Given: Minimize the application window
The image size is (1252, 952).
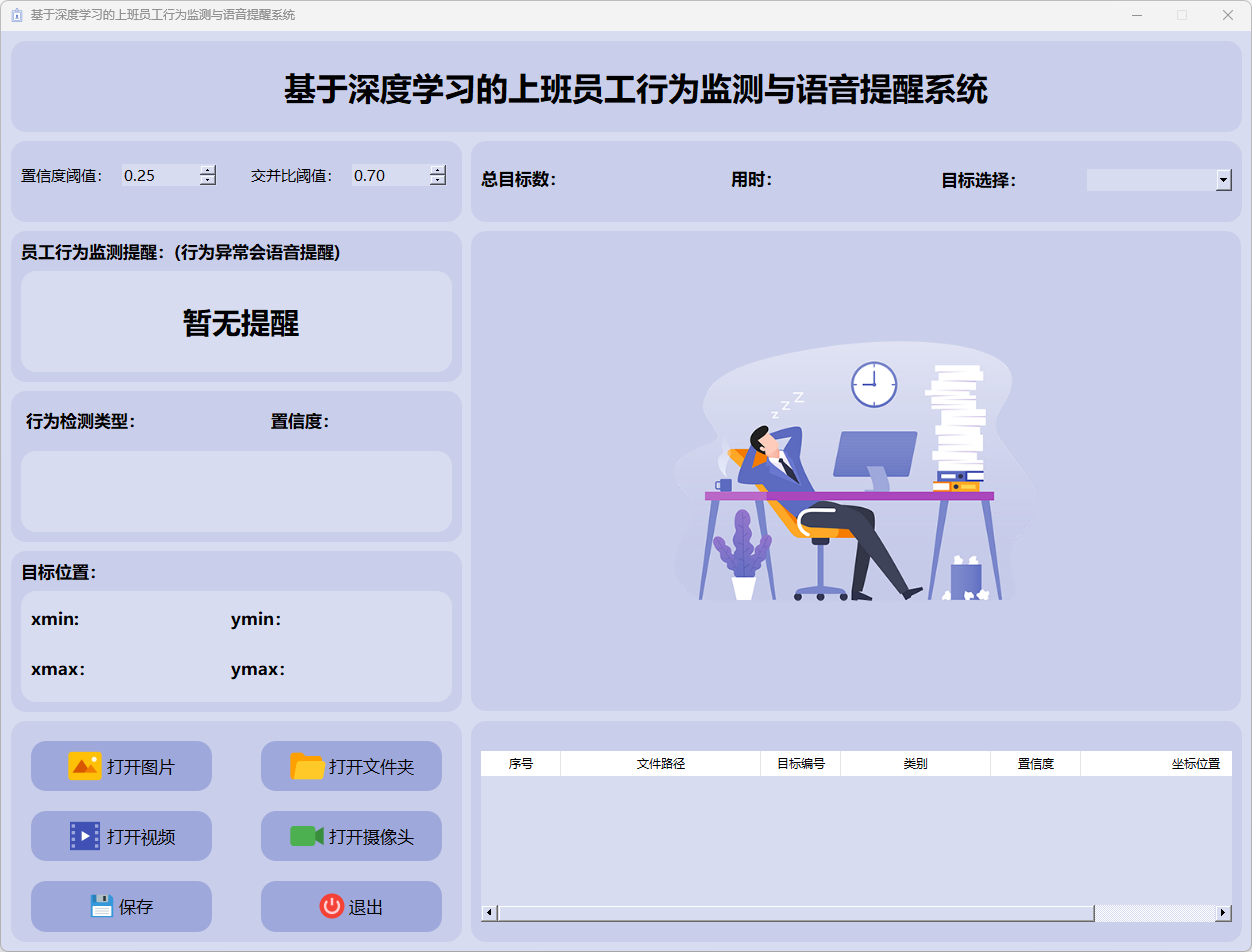Looking at the screenshot, I should point(1136,15).
